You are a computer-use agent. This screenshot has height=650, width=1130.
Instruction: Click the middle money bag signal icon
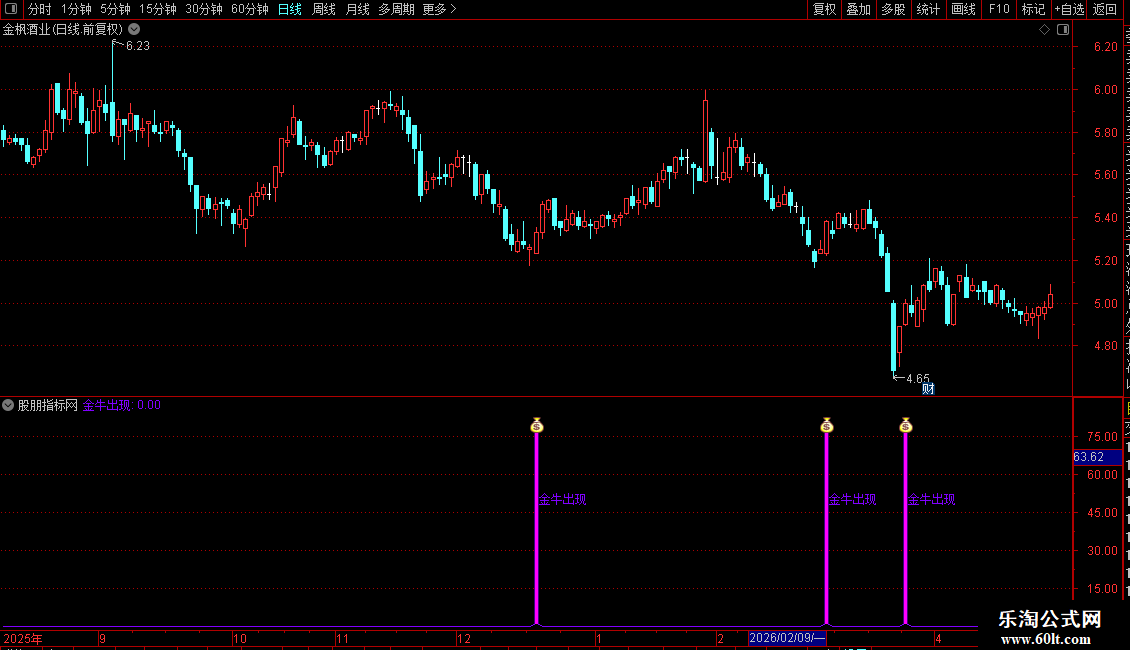[827, 425]
